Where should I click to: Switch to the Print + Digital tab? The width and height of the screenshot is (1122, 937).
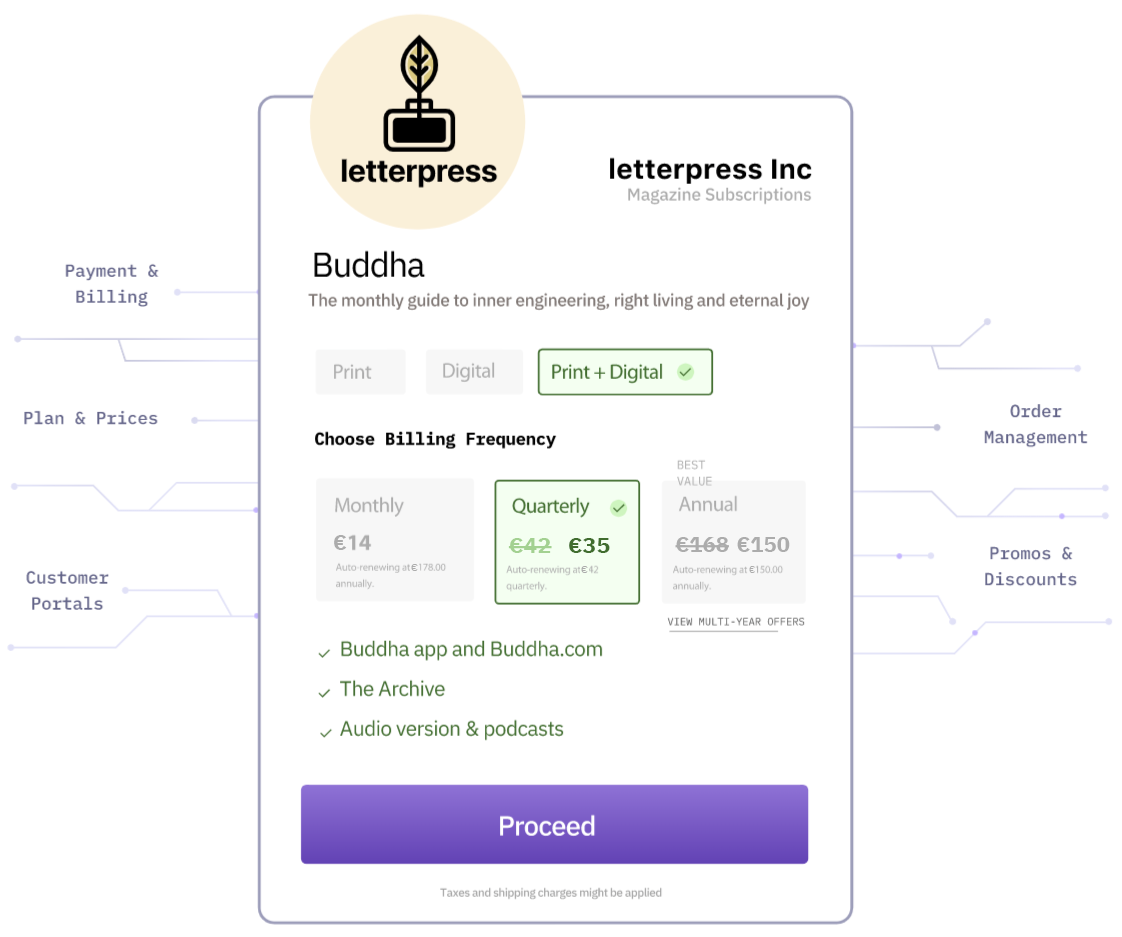point(625,371)
